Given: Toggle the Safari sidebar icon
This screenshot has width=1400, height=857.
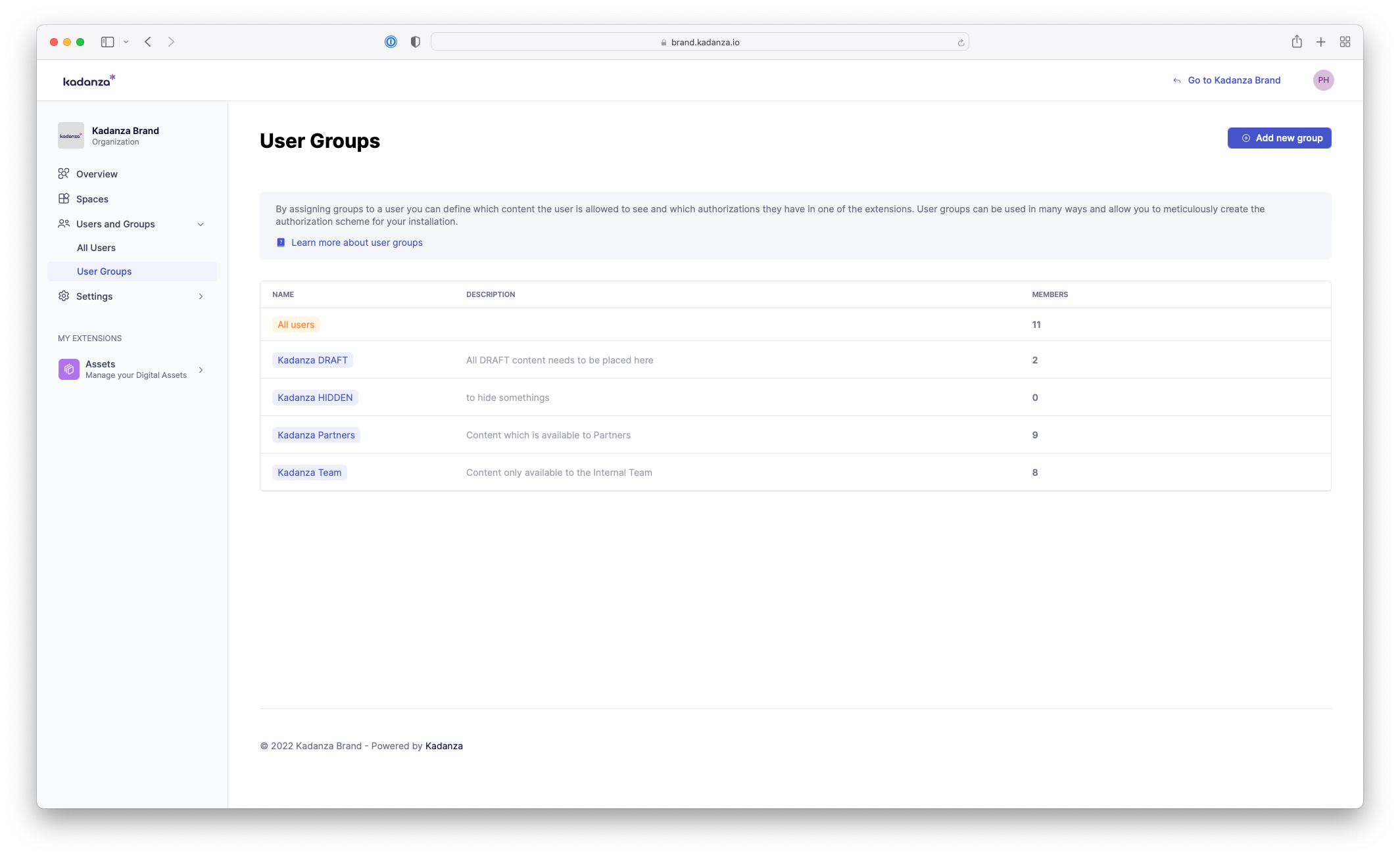Looking at the screenshot, I should [x=108, y=42].
